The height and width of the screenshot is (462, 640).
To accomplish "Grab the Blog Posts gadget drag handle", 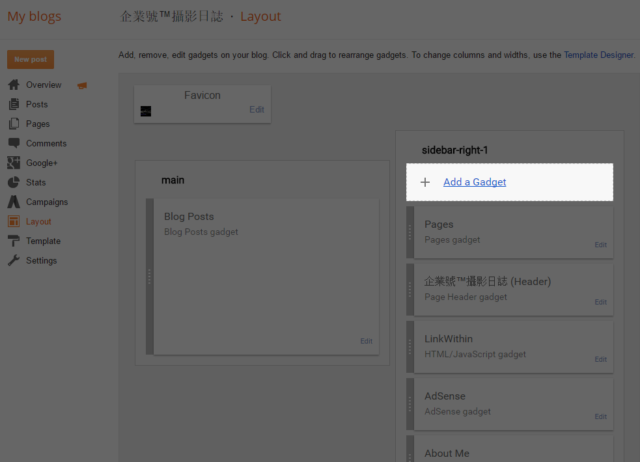I will pos(149,276).
